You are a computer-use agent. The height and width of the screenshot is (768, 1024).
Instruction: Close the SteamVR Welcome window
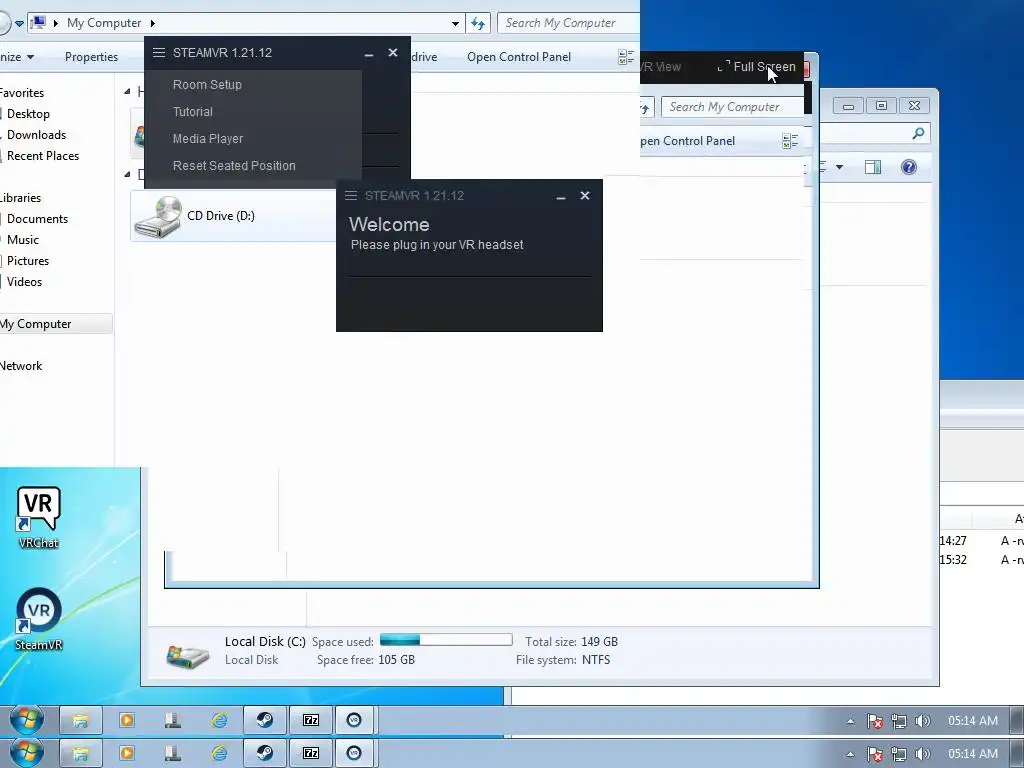coord(584,196)
